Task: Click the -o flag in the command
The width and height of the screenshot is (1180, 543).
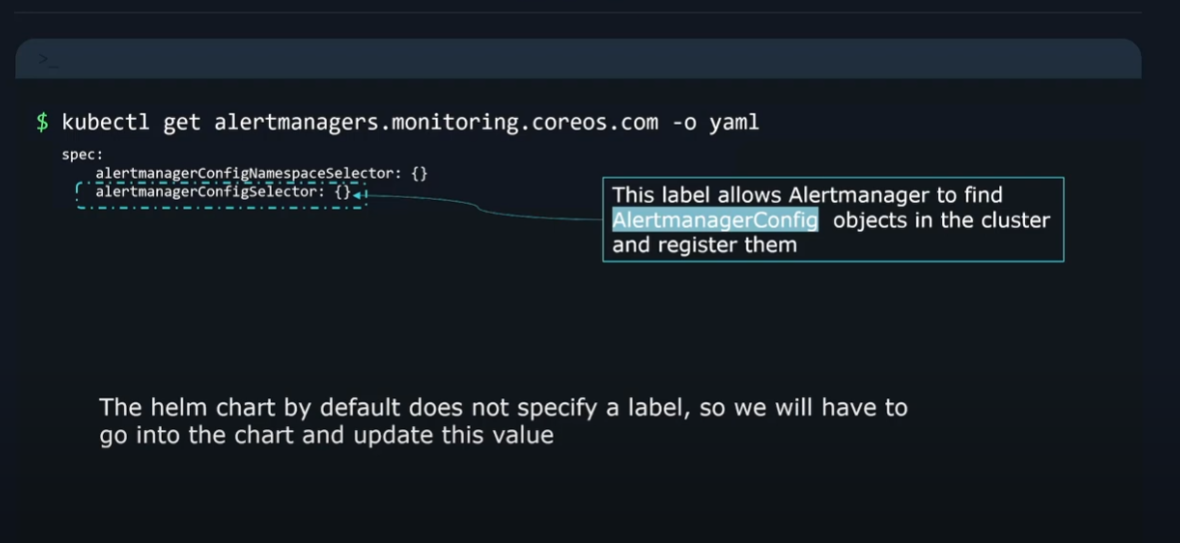Action: tap(684, 123)
